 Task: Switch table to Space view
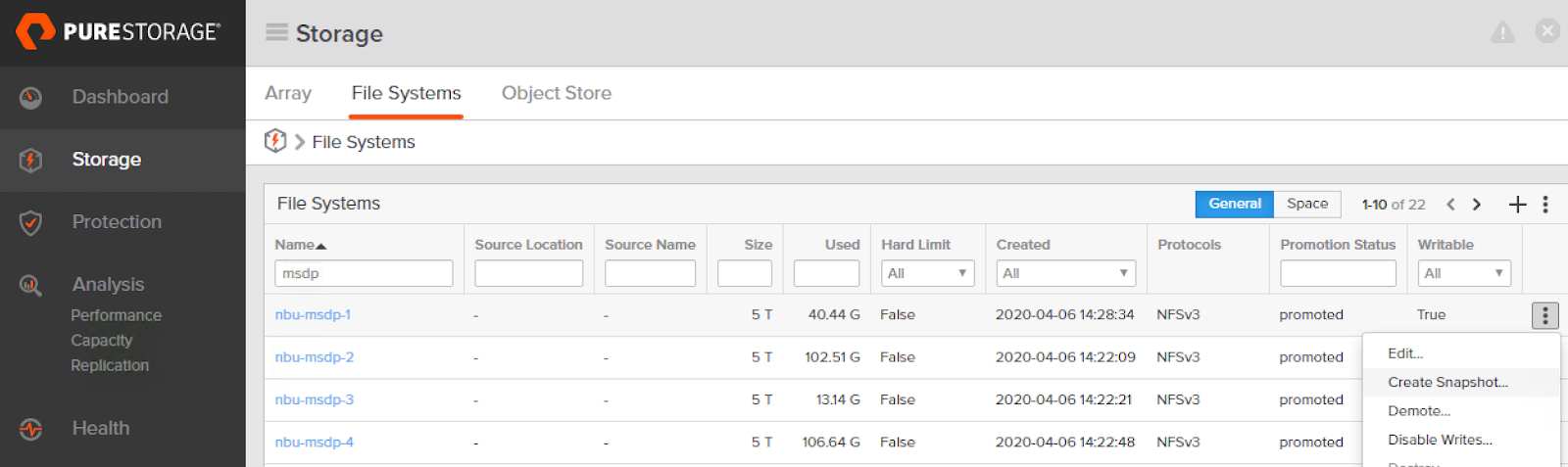tap(1307, 204)
